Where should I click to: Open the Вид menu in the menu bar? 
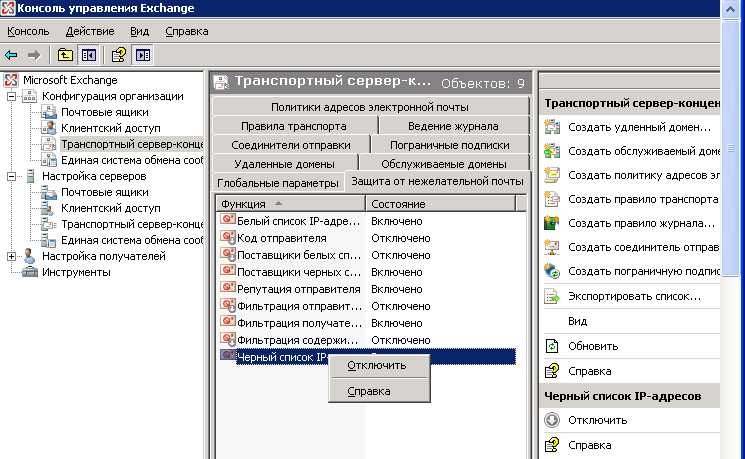[x=139, y=31]
